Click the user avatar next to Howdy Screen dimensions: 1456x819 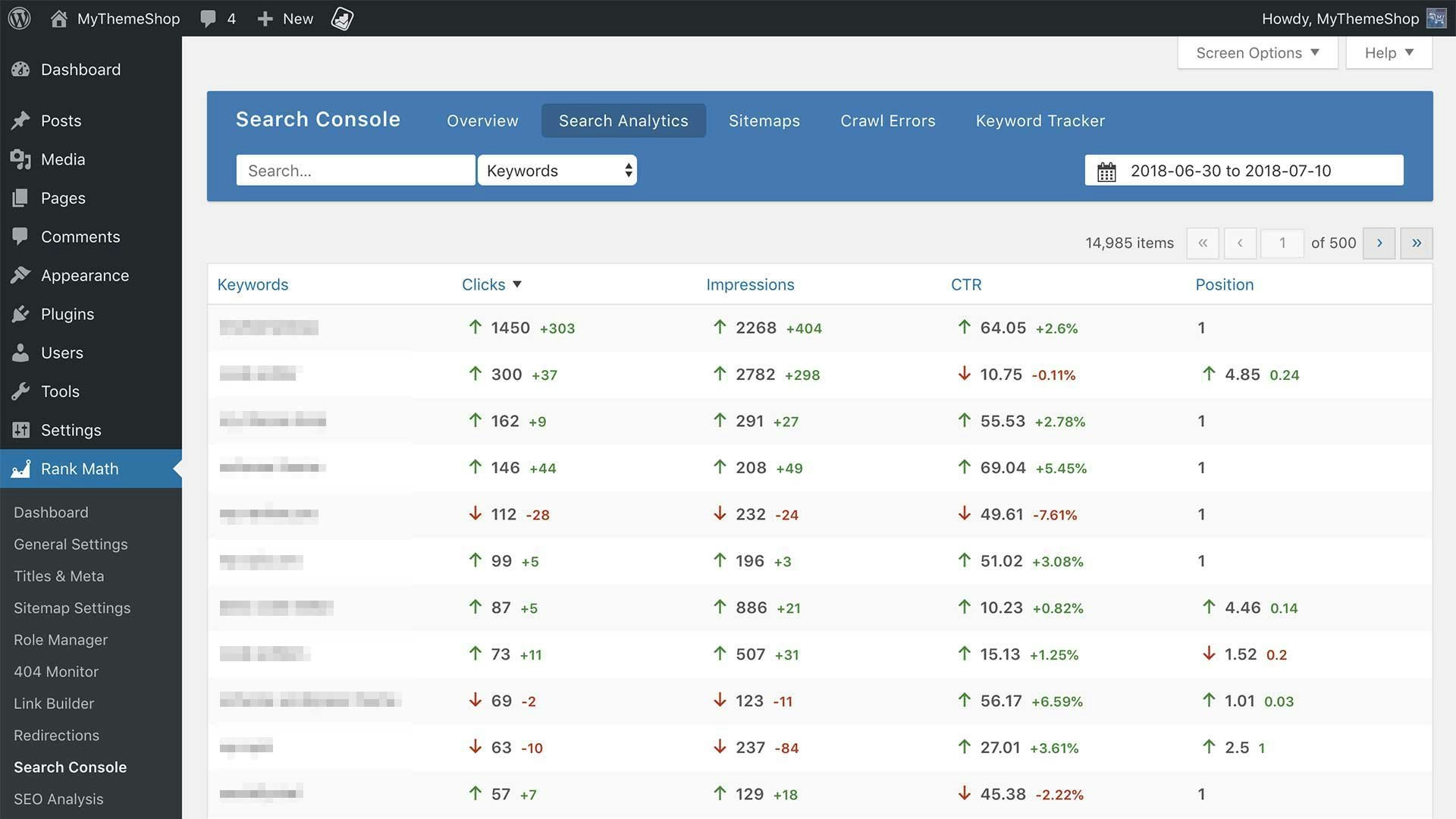(1436, 18)
